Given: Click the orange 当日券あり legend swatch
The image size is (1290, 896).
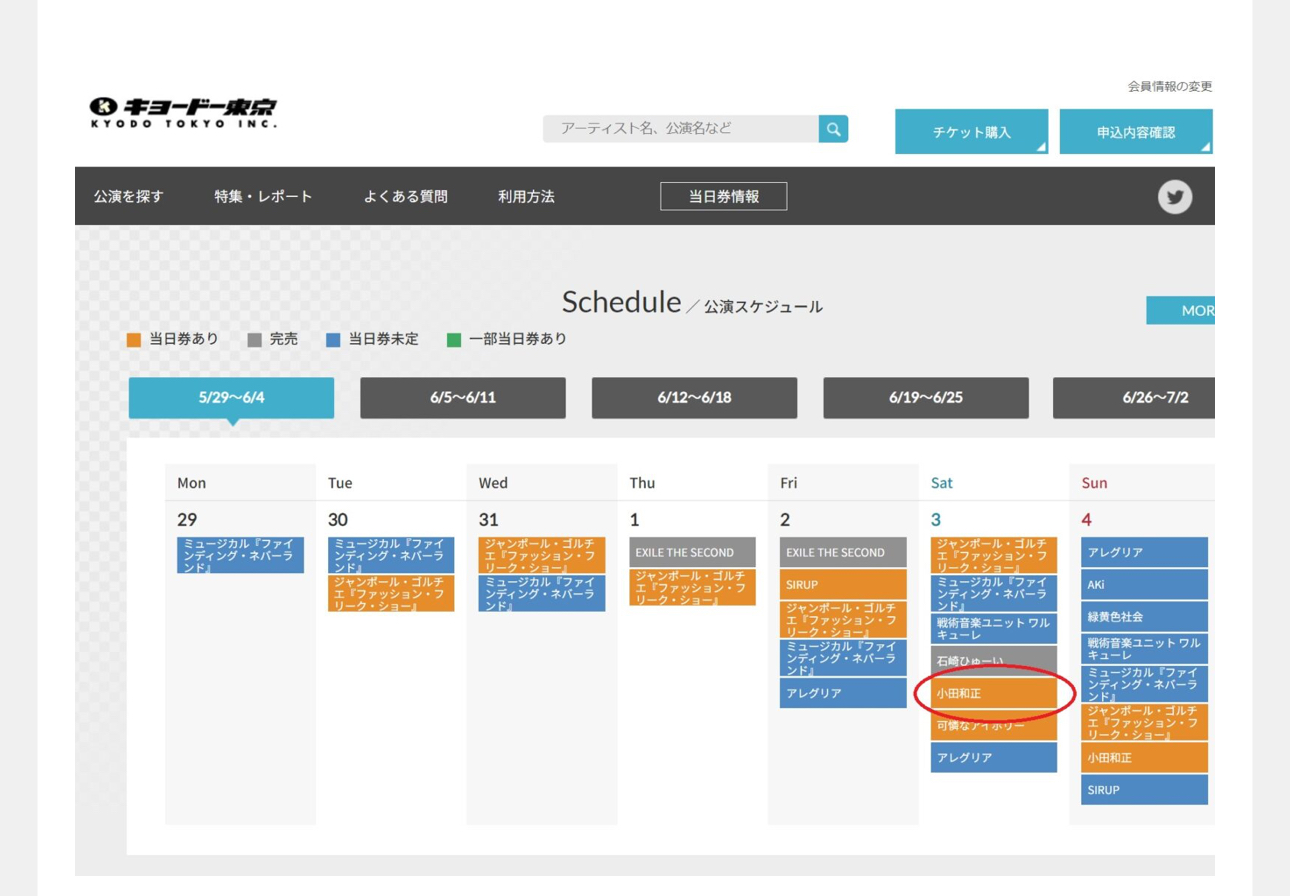Looking at the screenshot, I should (x=134, y=340).
